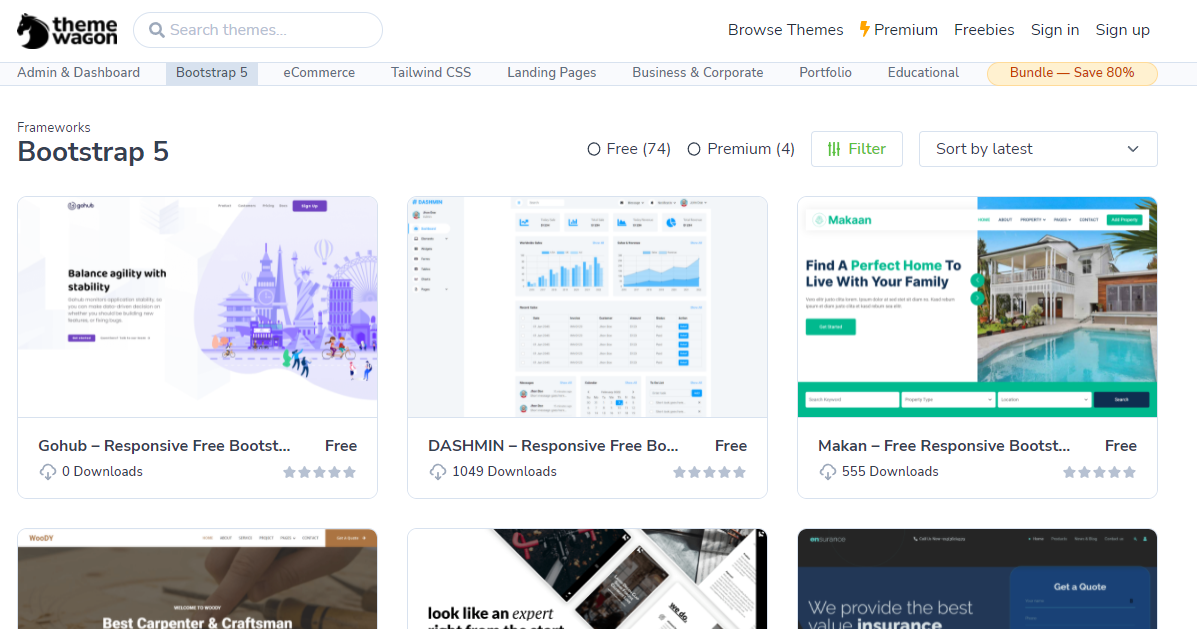Screen dimensions: 1197x629
Task: Click the Makan – Free Responsive Bootst... title
Action: 944,446
